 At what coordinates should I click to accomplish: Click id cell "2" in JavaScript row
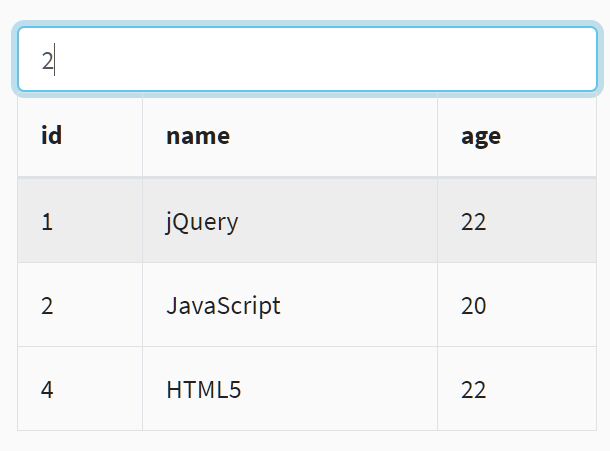47,305
